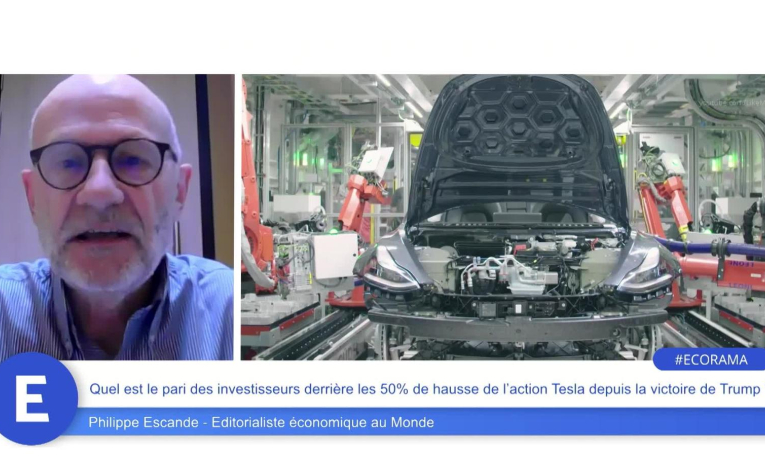Click the Tesla factory footage panel

[502, 217]
